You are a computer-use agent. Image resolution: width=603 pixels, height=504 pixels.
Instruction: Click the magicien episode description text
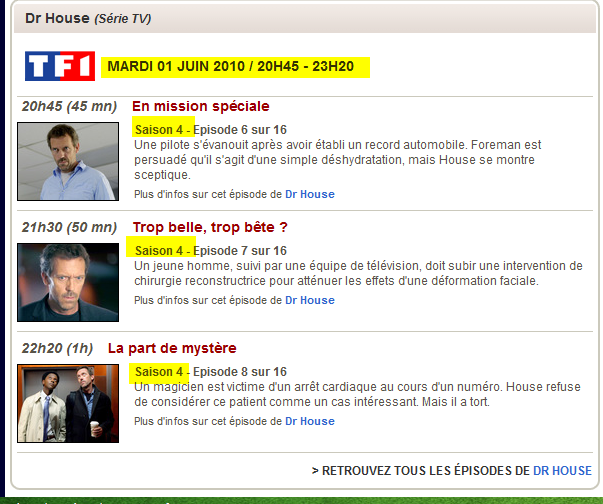pos(357,394)
